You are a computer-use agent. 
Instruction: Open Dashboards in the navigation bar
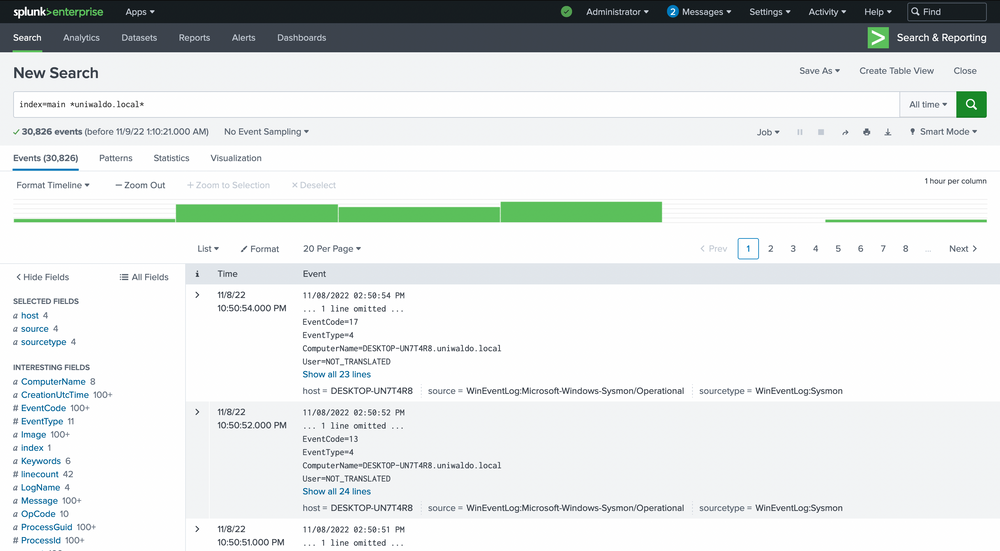click(301, 38)
